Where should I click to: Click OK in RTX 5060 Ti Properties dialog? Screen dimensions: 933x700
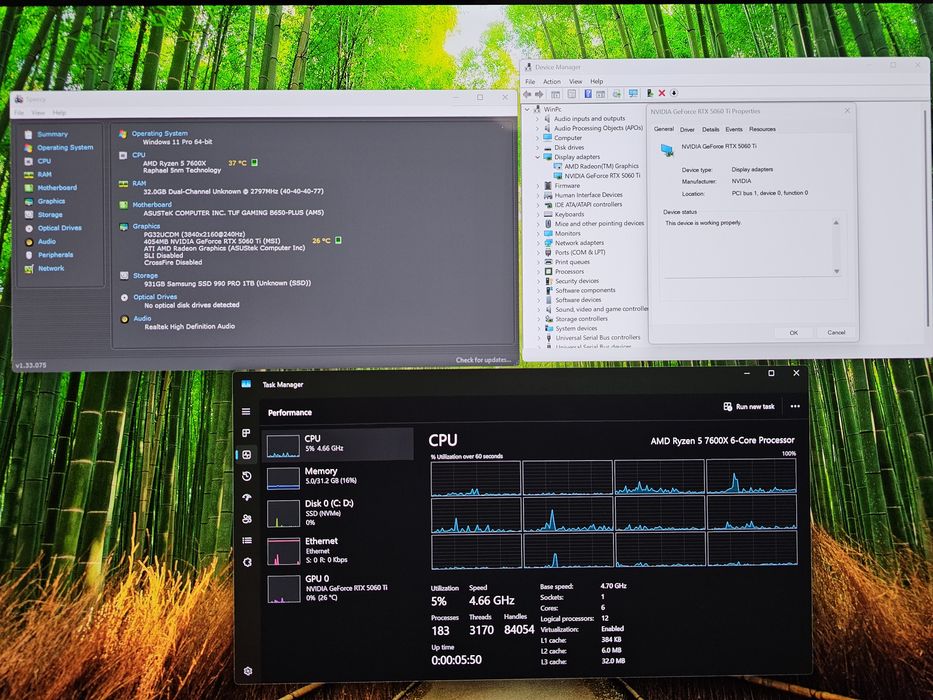click(794, 333)
